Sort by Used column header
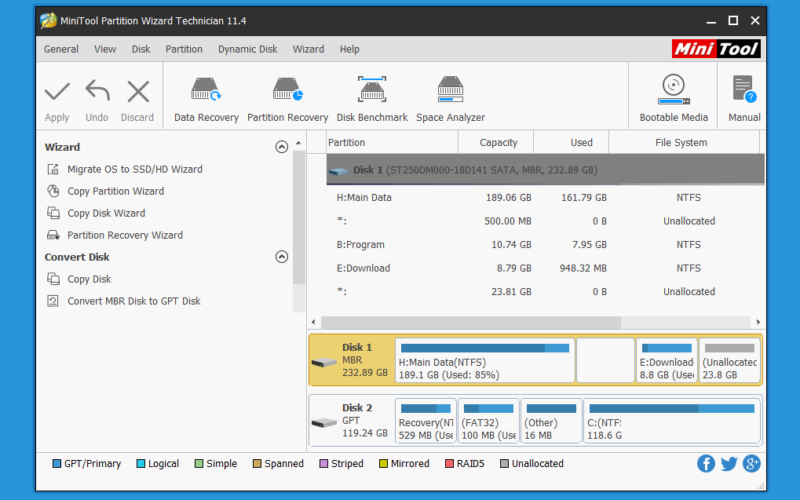The image size is (800, 500). [x=571, y=142]
